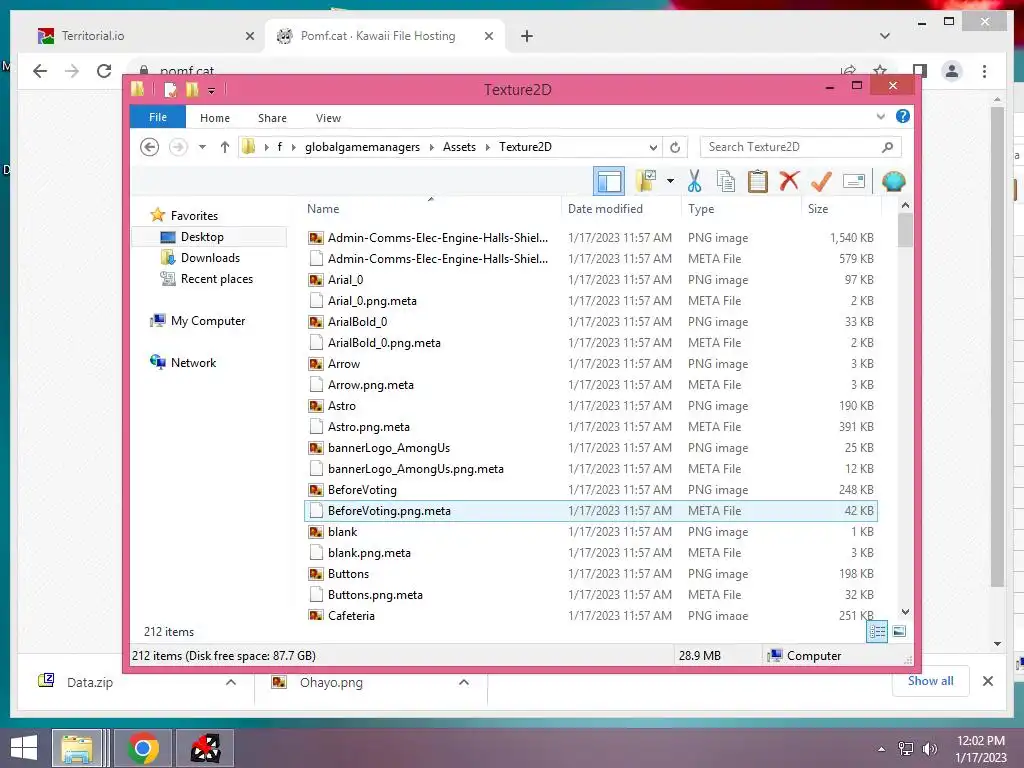Select Arial_0.png.meta file

pos(590,300)
